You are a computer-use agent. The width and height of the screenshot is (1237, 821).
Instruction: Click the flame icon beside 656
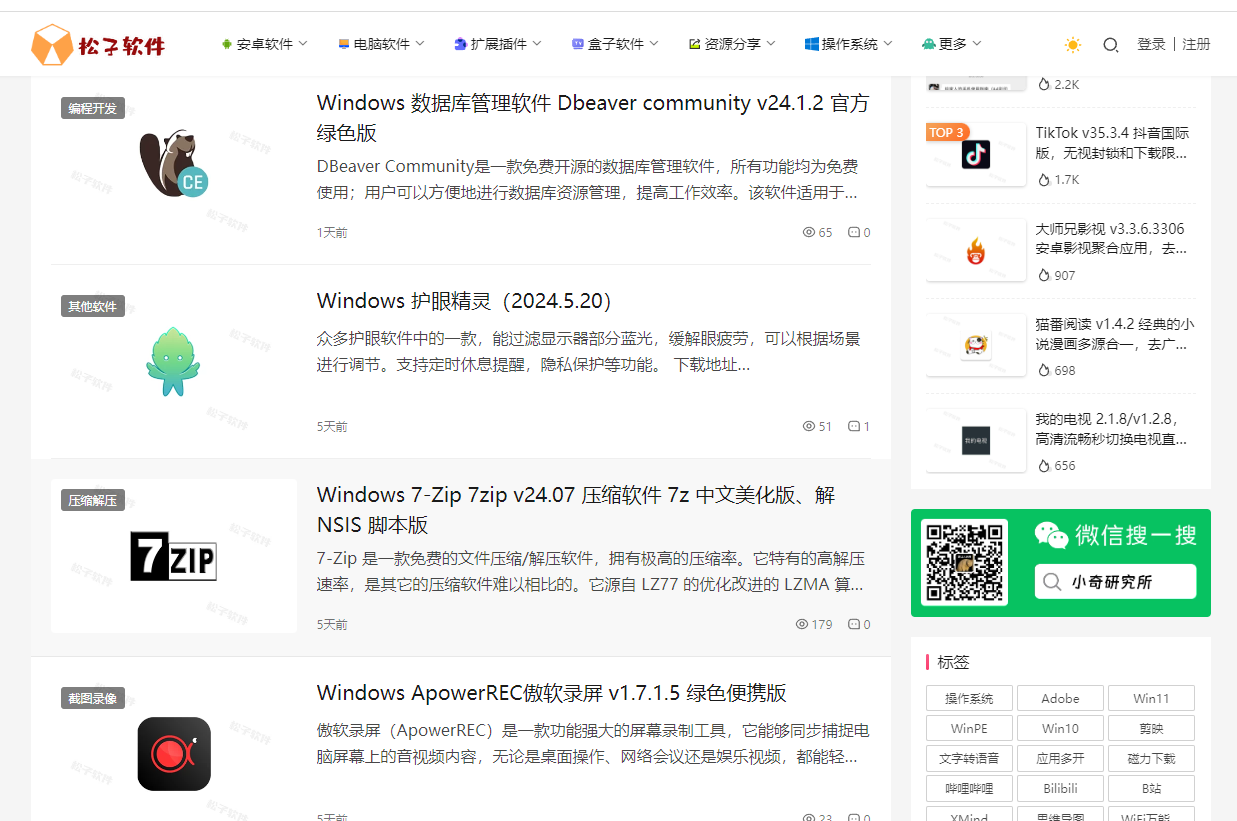(x=1044, y=465)
